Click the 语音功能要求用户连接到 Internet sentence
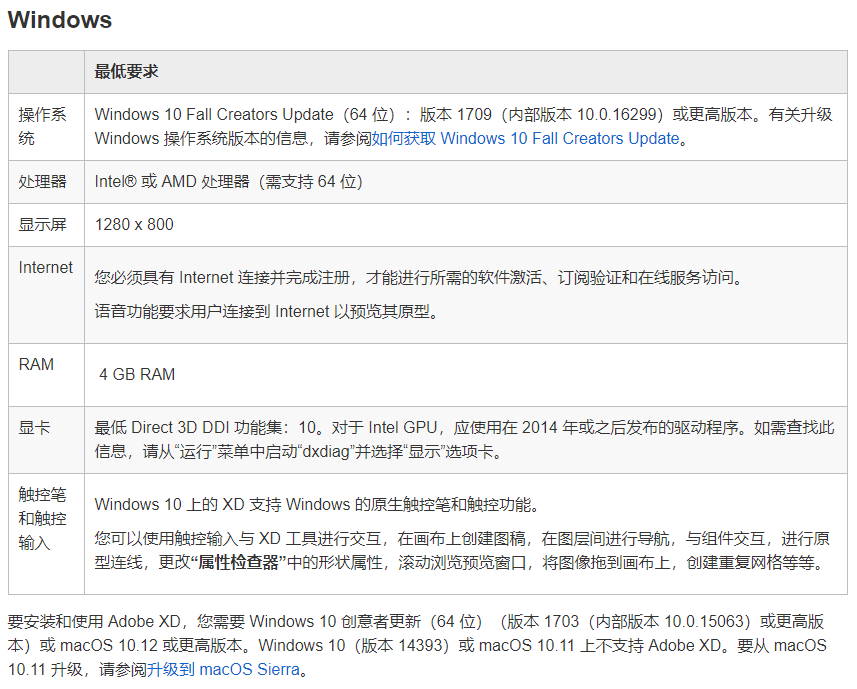 pyautogui.click(x=266, y=311)
